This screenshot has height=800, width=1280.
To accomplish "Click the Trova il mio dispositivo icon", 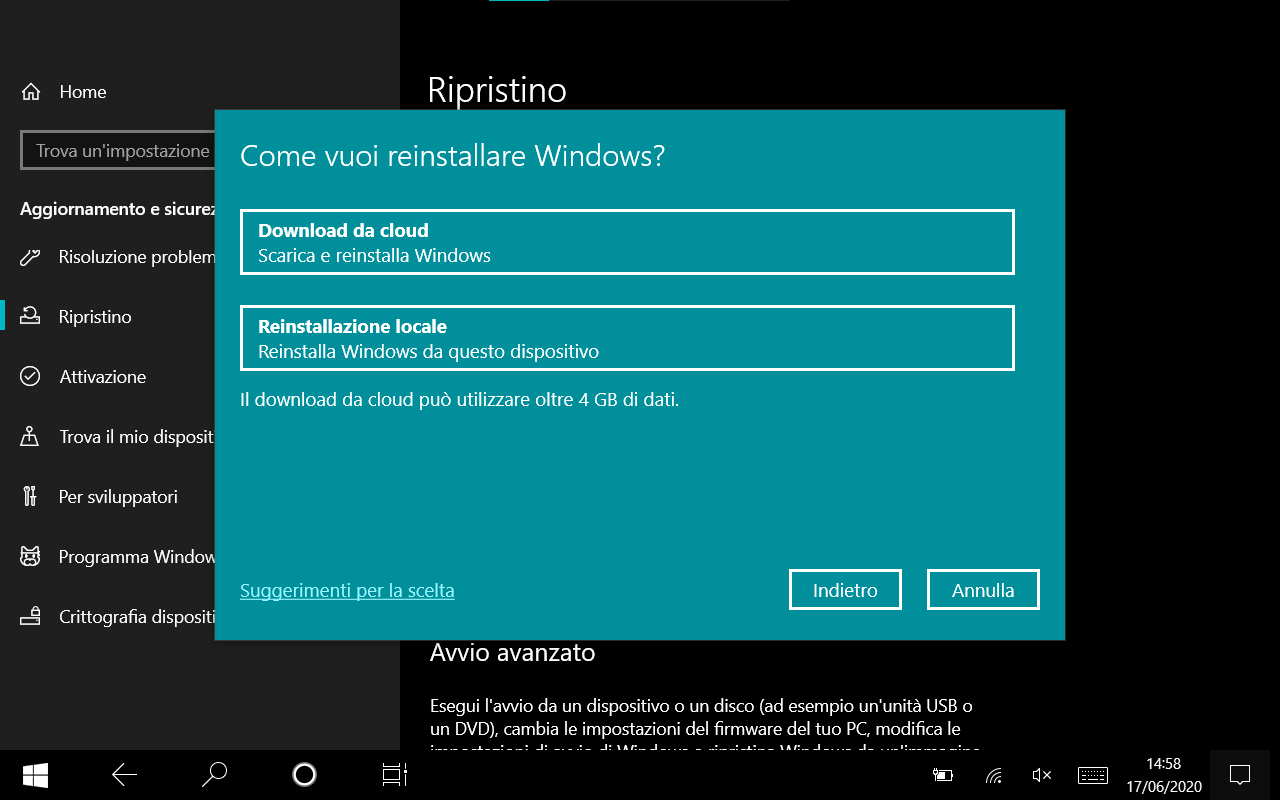I will tap(30, 437).
